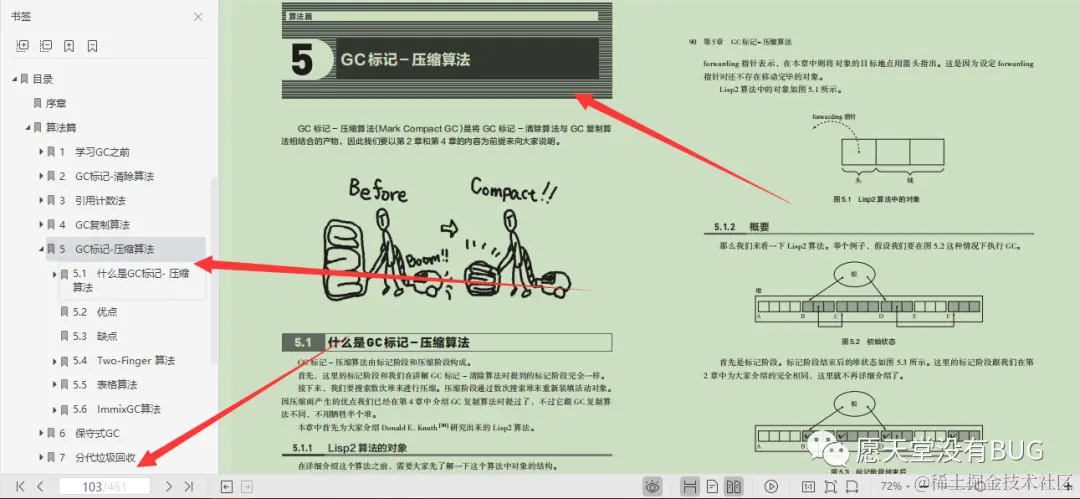Expand chapter 6 保守式GC
Image resolution: width=1080 pixels, height=499 pixels.
(41, 434)
